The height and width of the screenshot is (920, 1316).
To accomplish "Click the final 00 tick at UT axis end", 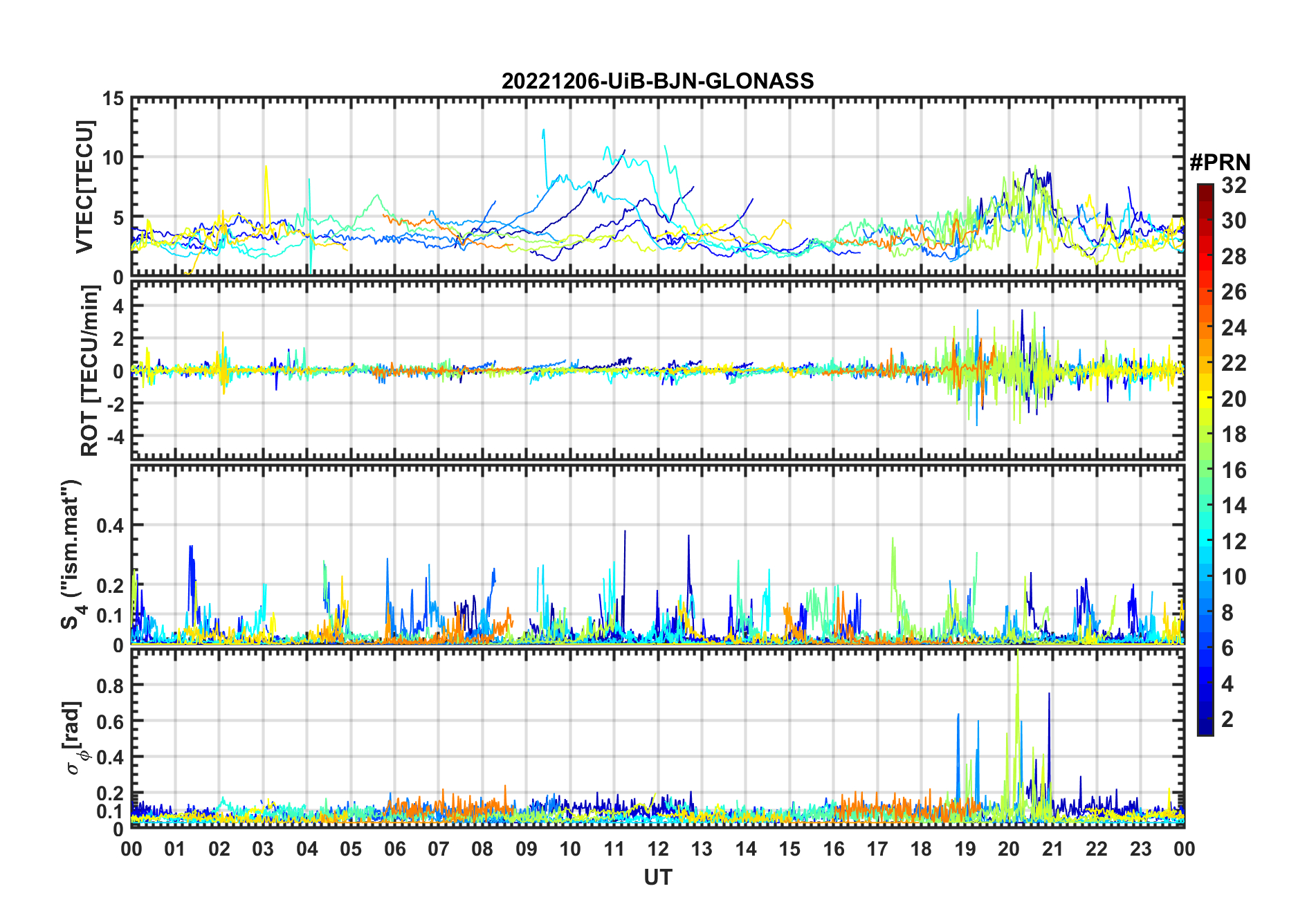I will tap(1184, 849).
